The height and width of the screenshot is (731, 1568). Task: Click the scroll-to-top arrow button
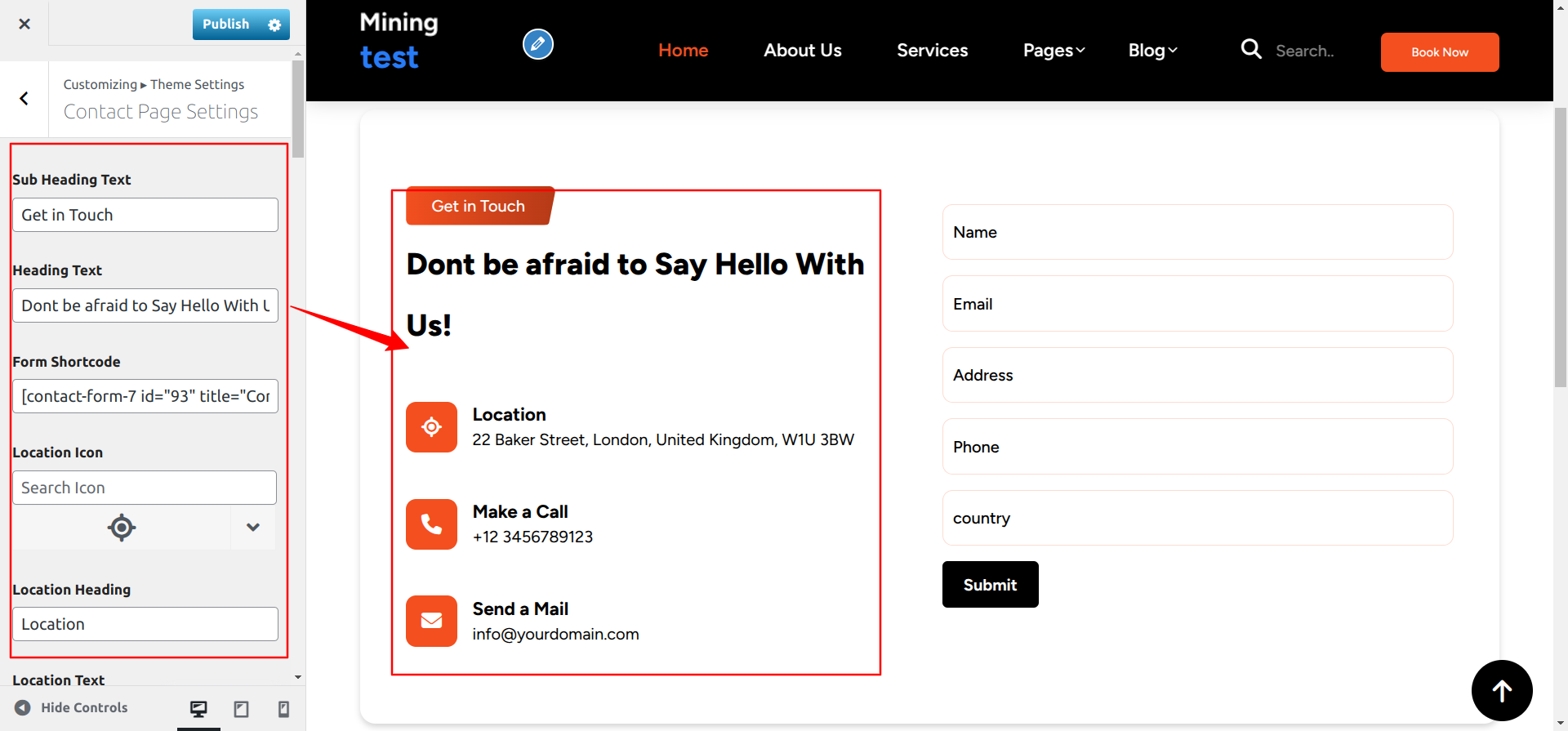[1501, 690]
